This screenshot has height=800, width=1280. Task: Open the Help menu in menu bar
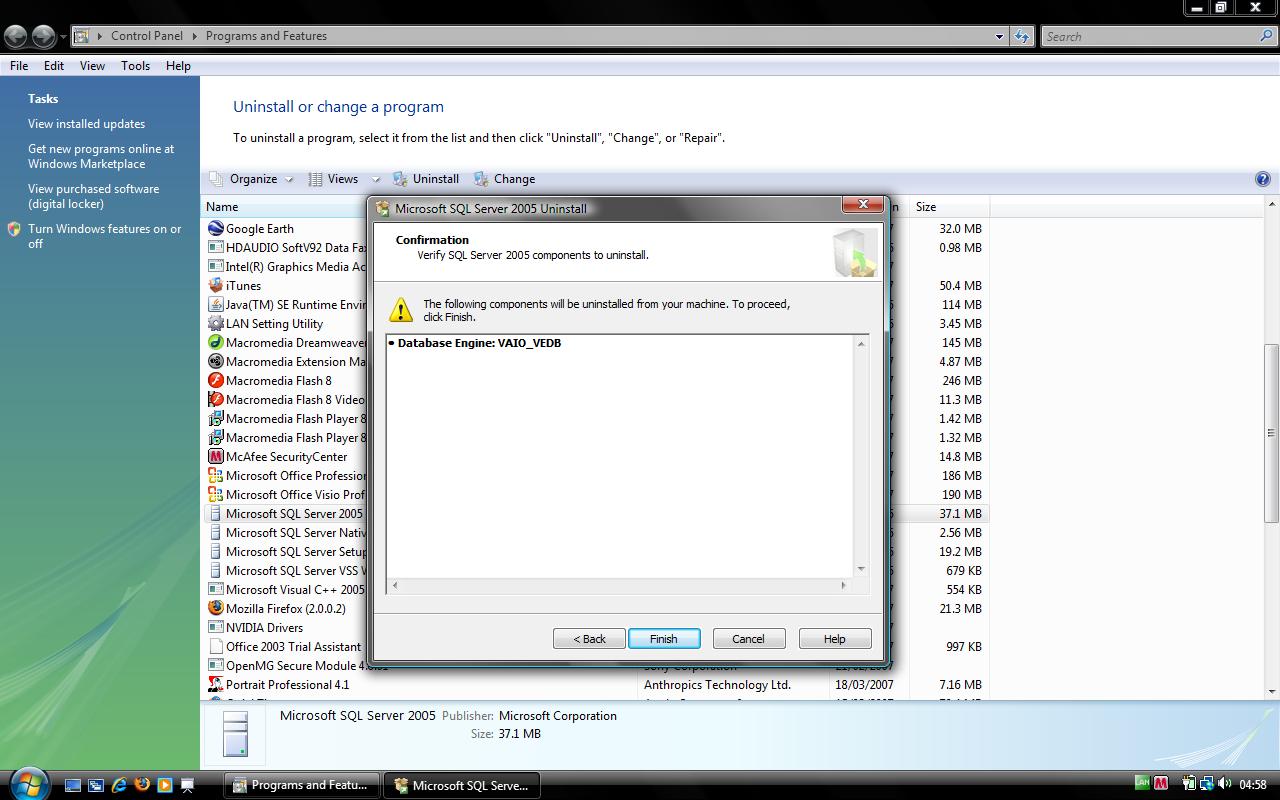(x=178, y=66)
